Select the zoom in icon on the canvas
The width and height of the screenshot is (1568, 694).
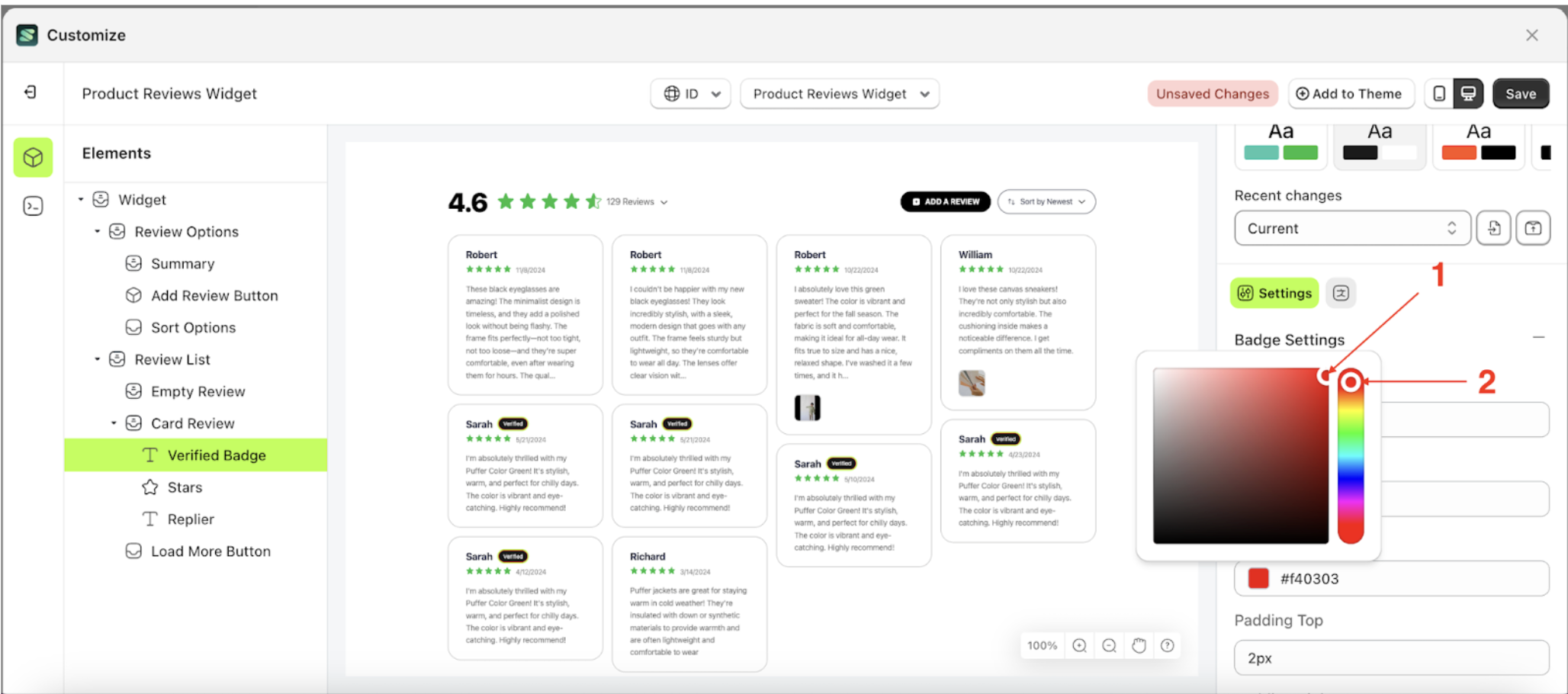click(x=1078, y=645)
